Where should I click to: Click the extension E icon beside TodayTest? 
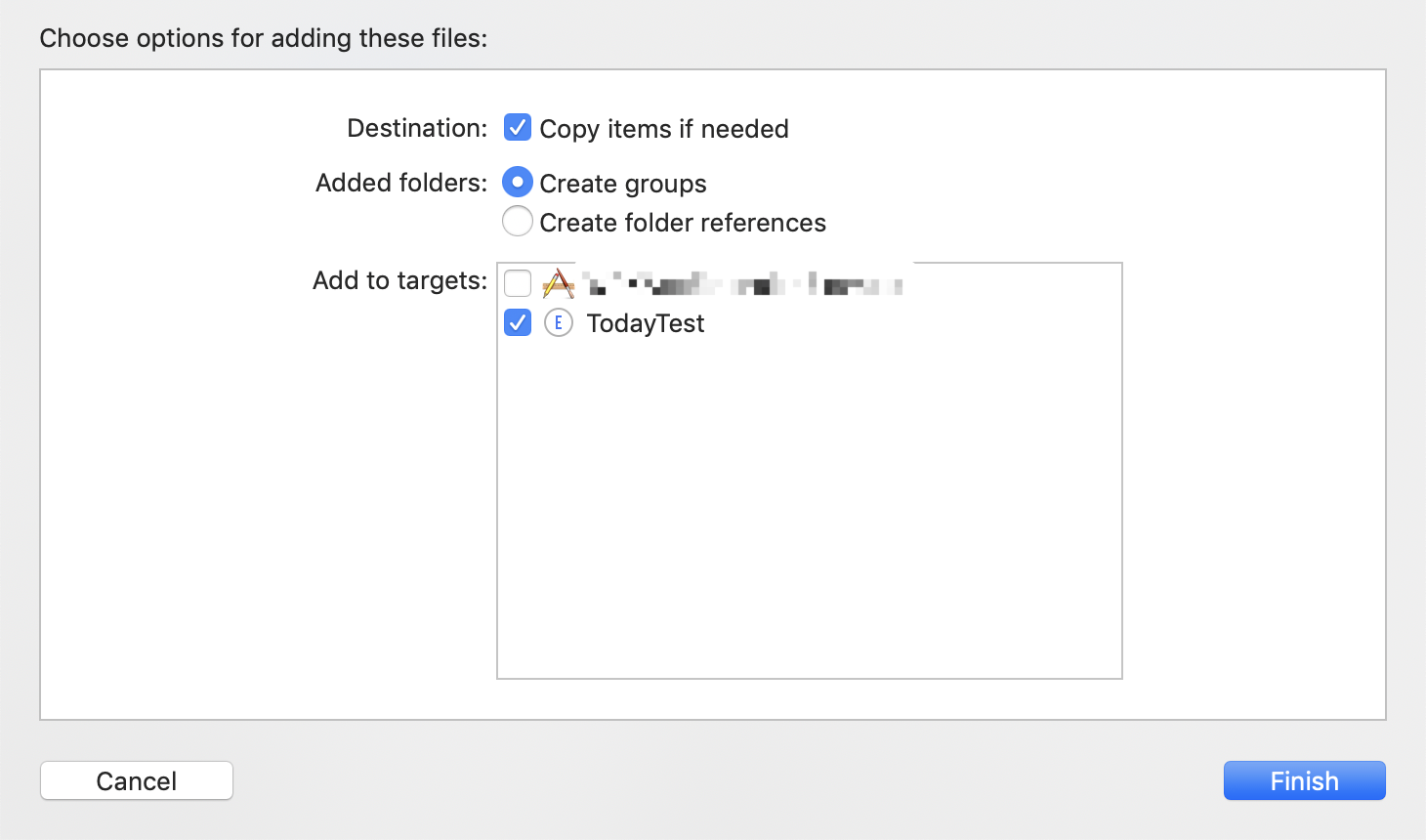[x=558, y=322]
